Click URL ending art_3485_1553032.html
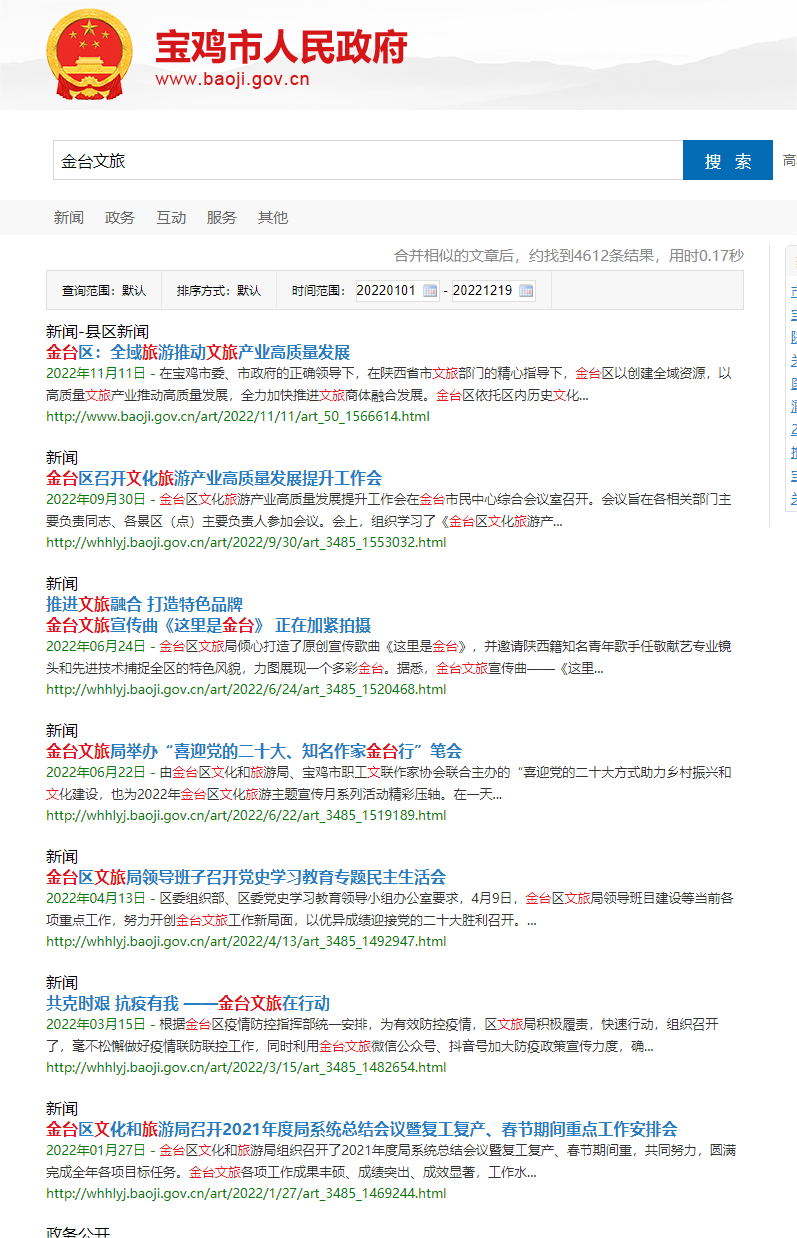797x1238 pixels. click(x=246, y=542)
